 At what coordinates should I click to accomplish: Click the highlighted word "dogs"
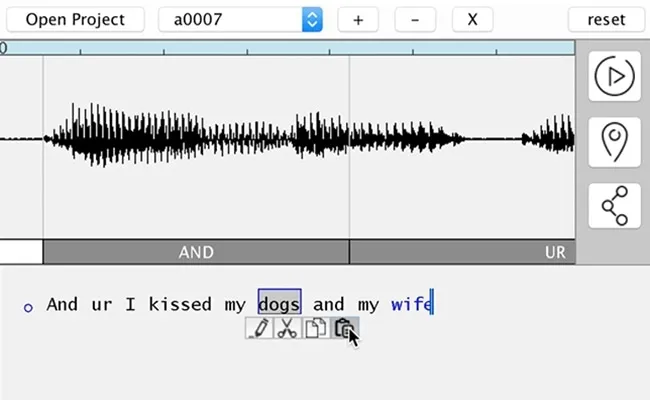(x=279, y=304)
